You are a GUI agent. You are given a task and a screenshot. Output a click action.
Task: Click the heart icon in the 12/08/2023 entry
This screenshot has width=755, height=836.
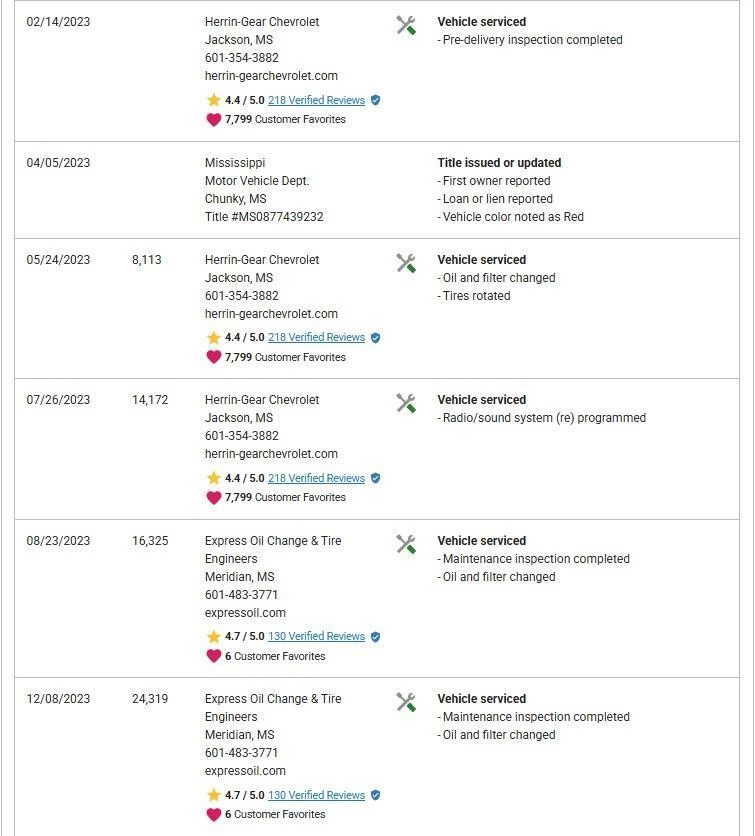[213, 814]
